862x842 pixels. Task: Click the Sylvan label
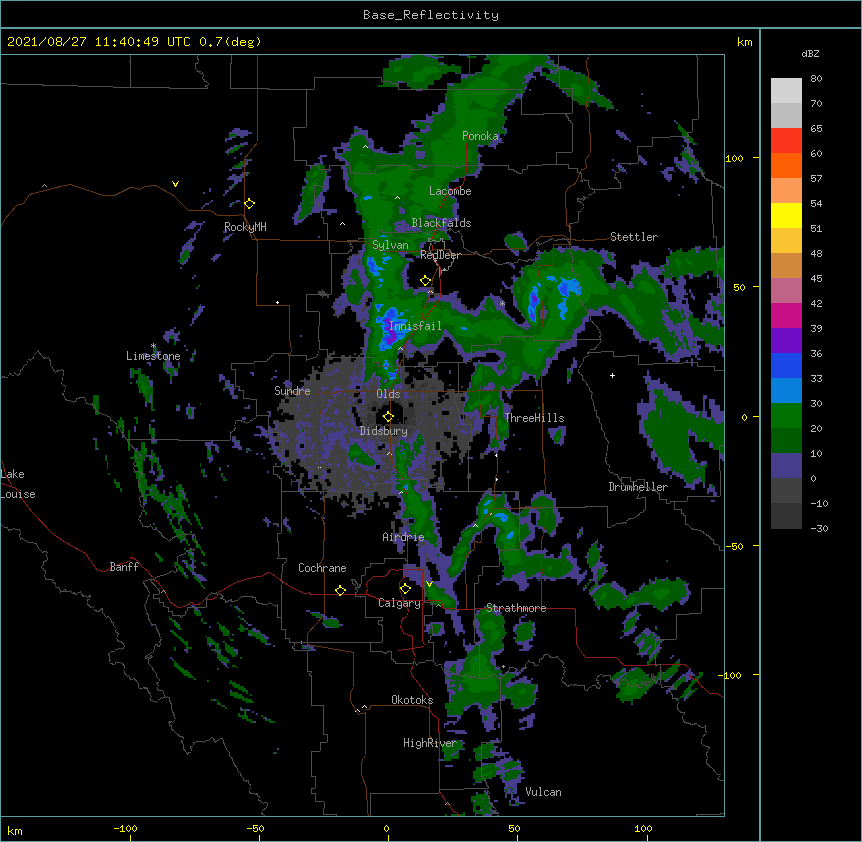tap(390, 245)
